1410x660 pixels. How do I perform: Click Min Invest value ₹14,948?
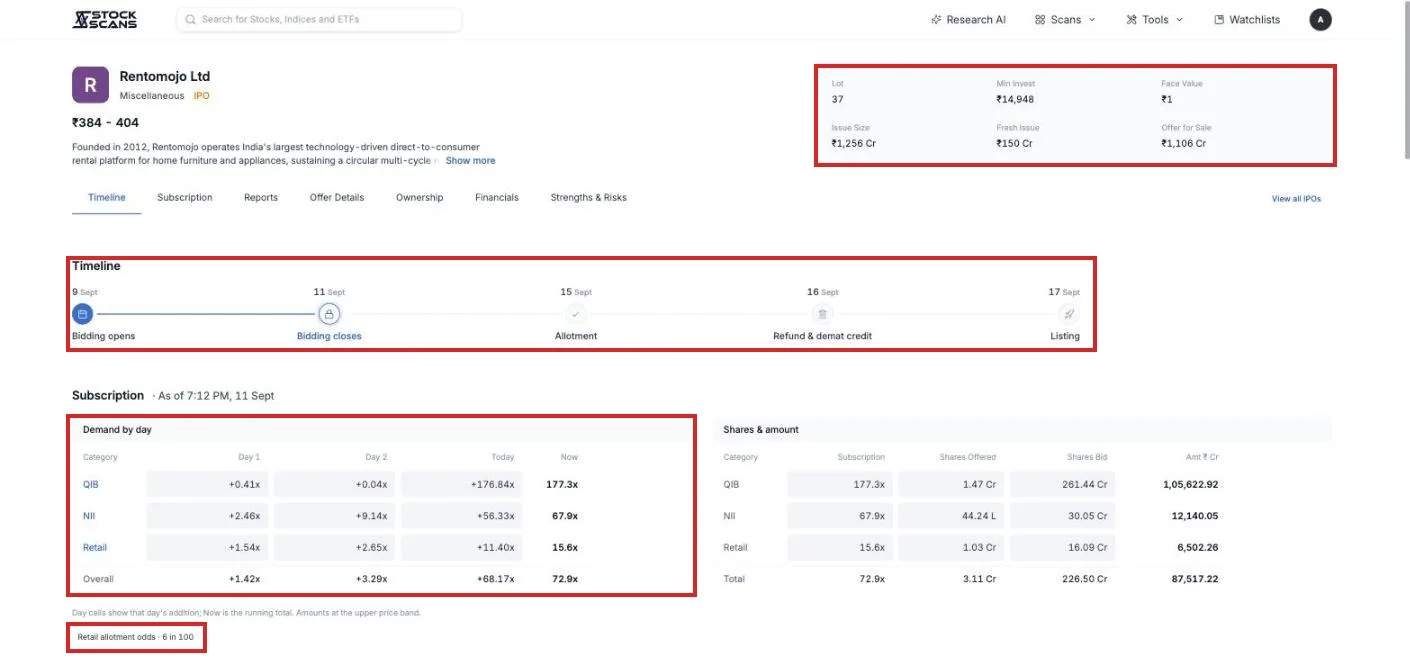[x=1015, y=99]
